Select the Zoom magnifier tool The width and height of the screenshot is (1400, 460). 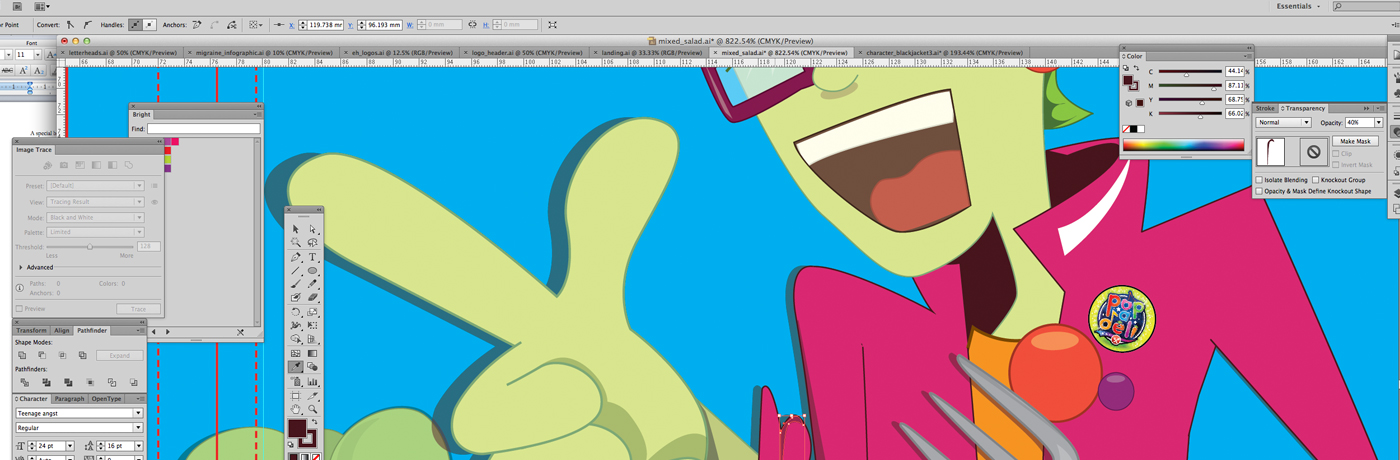(313, 409)
